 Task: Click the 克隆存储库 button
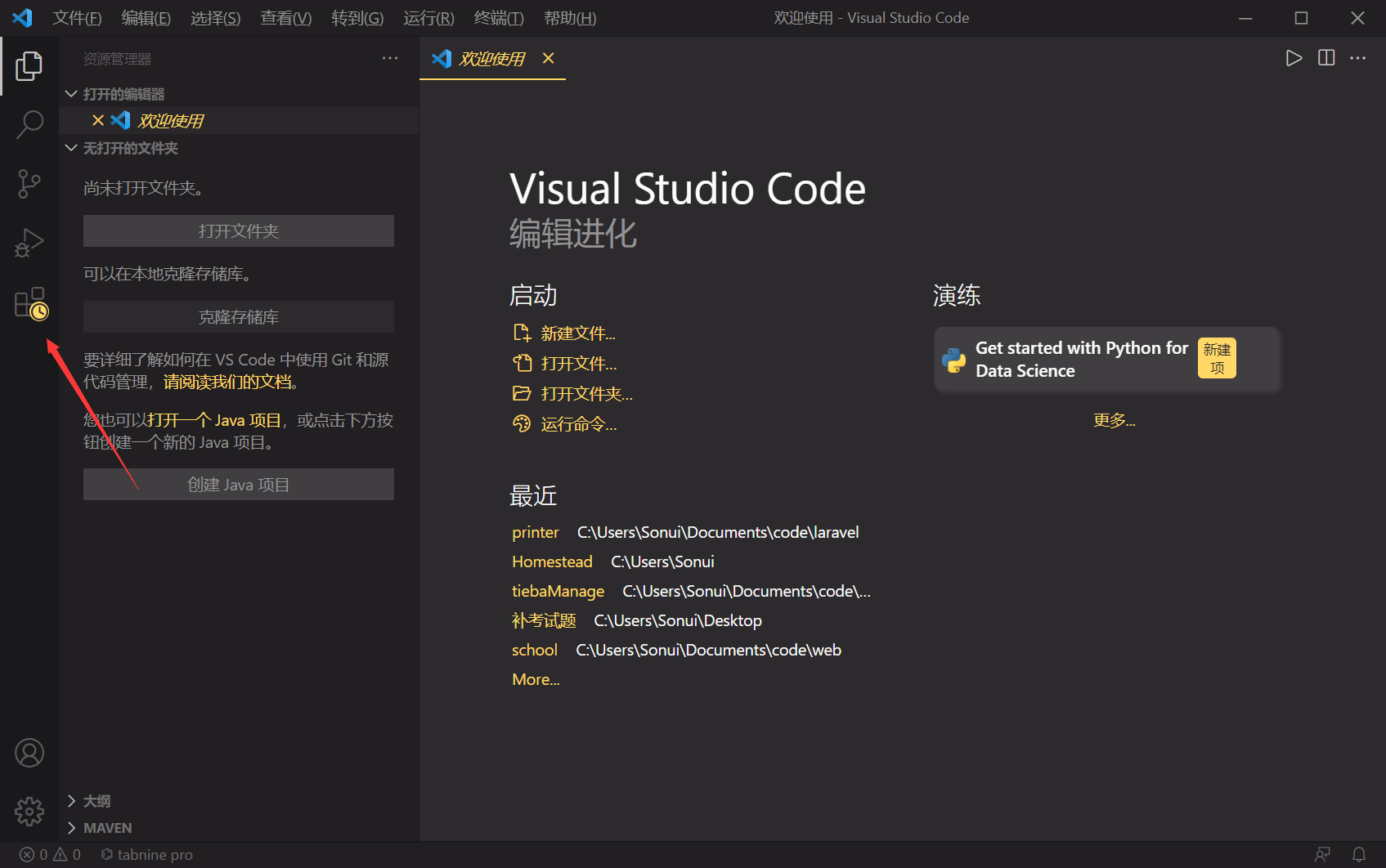[239, 317]
